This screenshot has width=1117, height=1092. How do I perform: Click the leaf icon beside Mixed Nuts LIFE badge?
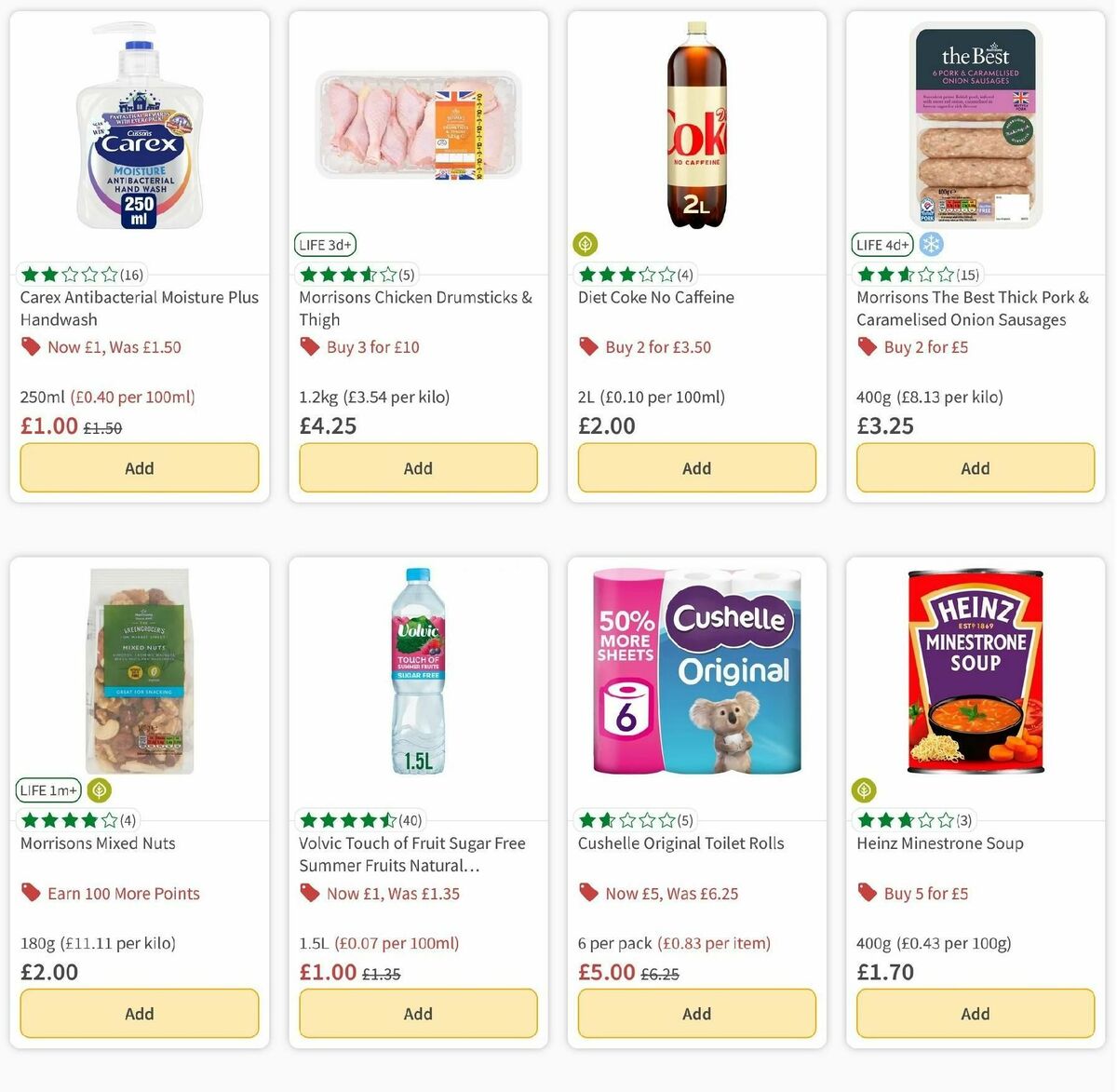[99, 789]
